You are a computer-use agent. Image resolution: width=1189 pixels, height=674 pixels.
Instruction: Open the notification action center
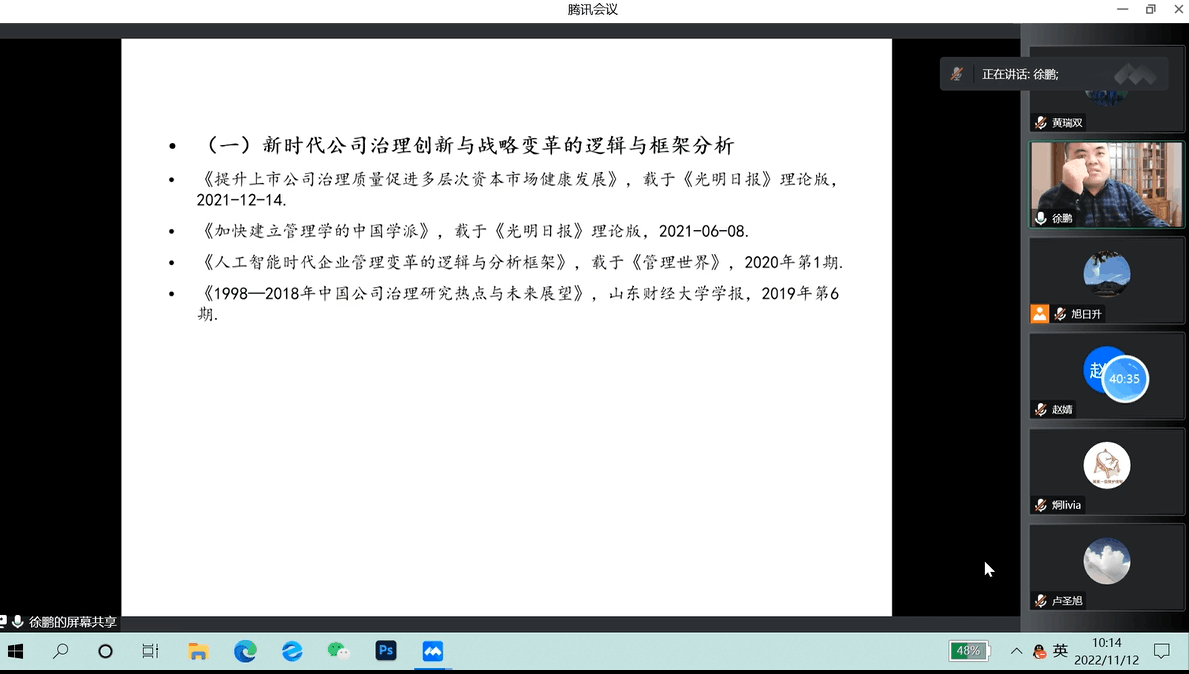[x=1162, y=651]
